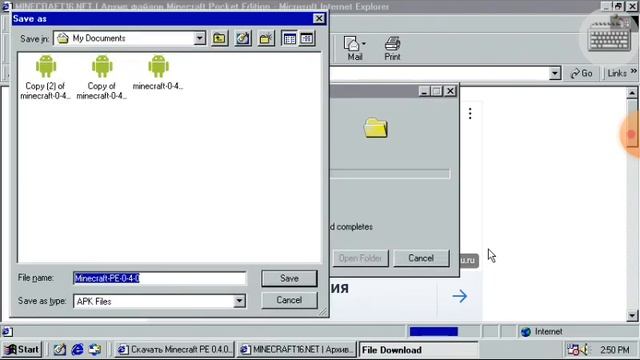Select the 'minecraft-0-4' apk file

click(158, 73)
